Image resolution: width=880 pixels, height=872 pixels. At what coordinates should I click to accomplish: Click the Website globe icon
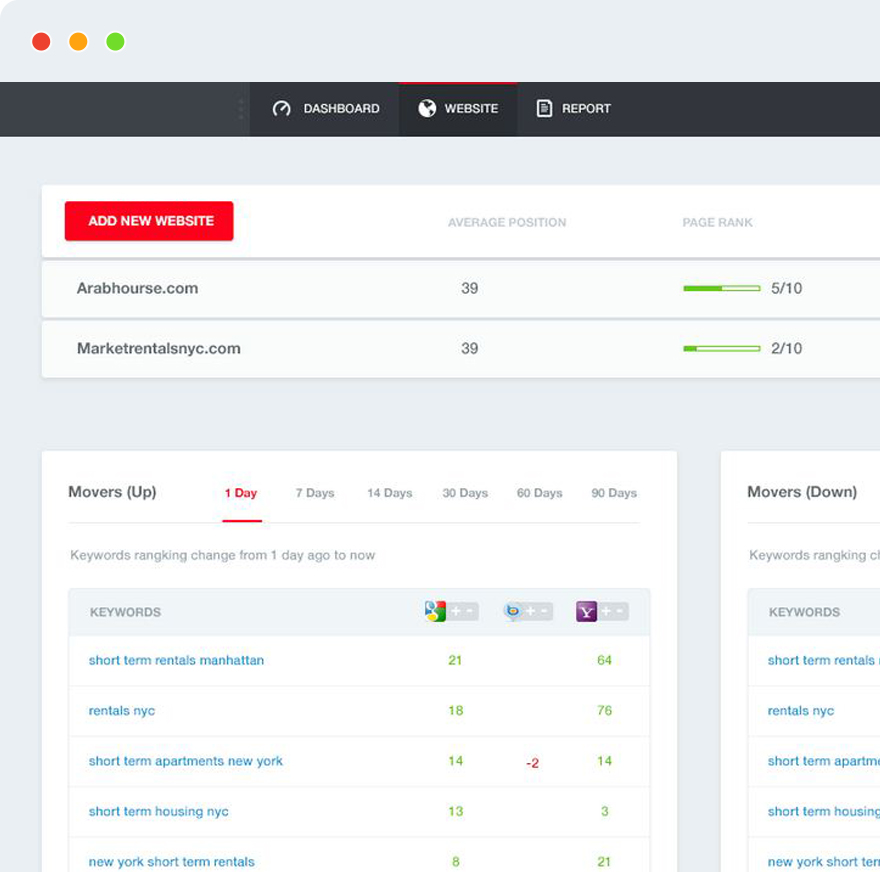(427, 109)
